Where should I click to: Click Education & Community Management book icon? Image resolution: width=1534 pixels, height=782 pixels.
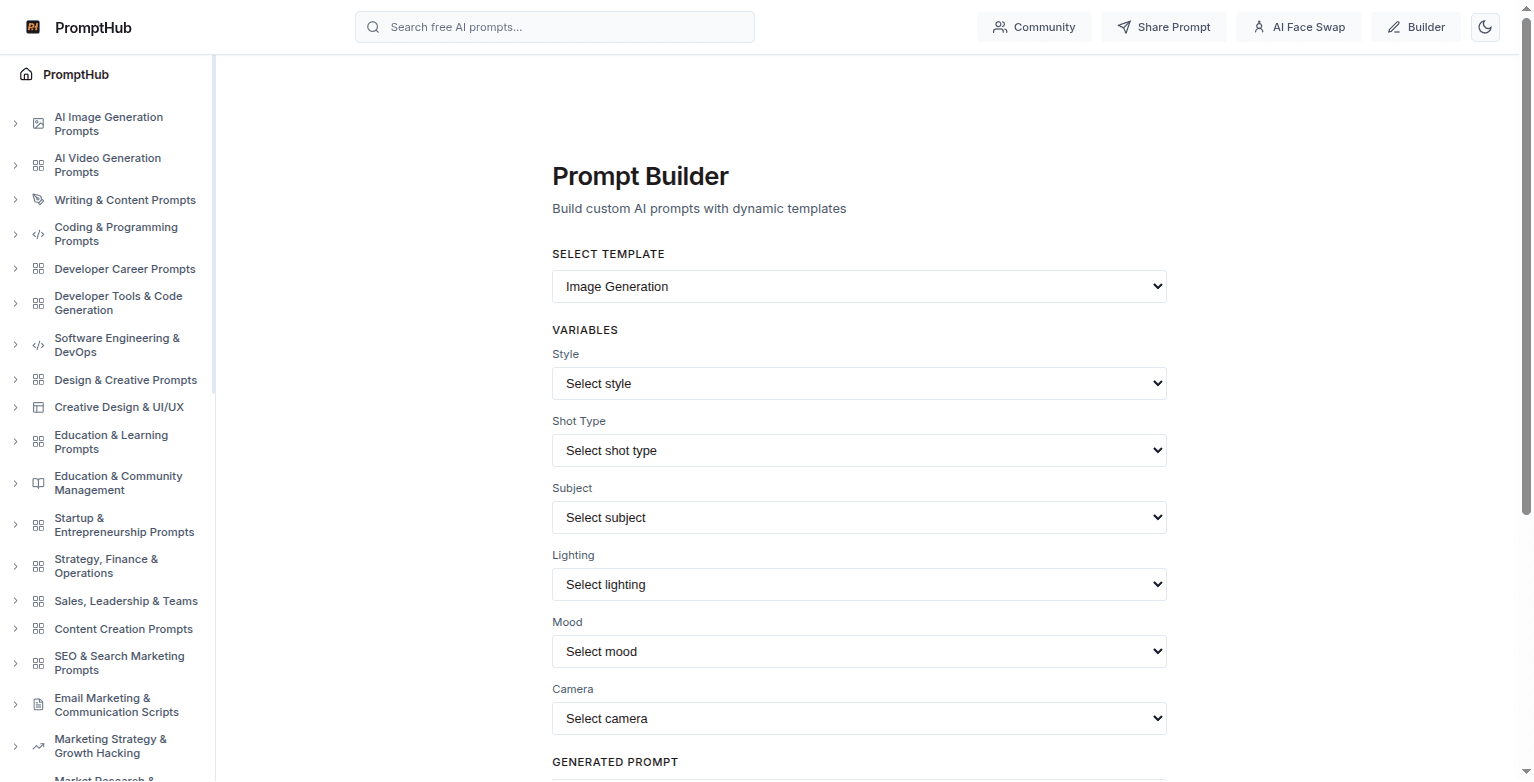pos(38,483)
